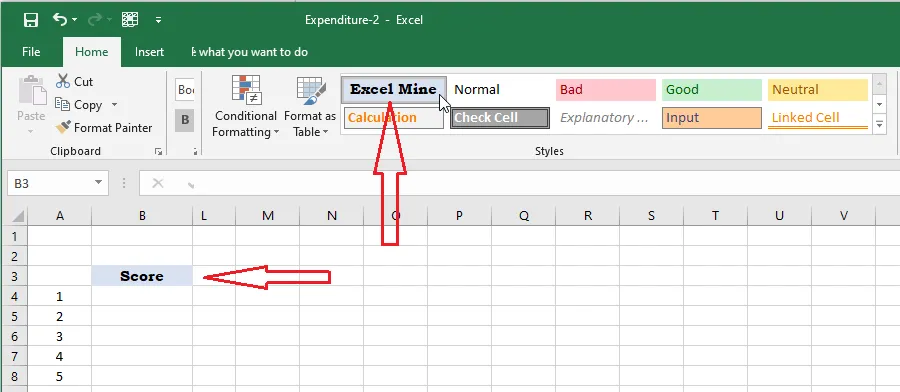This screenshot has width=900, height=392.
Task: Select column U header
Action: pos(779,216)
